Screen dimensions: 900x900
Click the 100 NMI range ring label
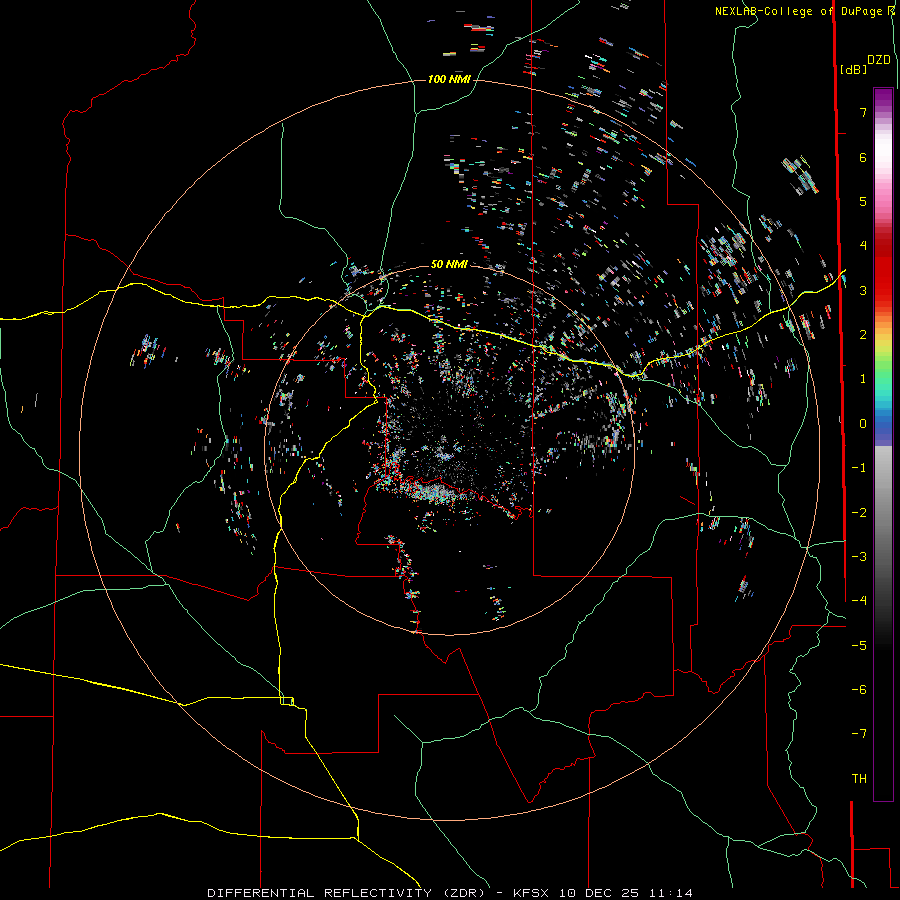(x=449, y=79)
